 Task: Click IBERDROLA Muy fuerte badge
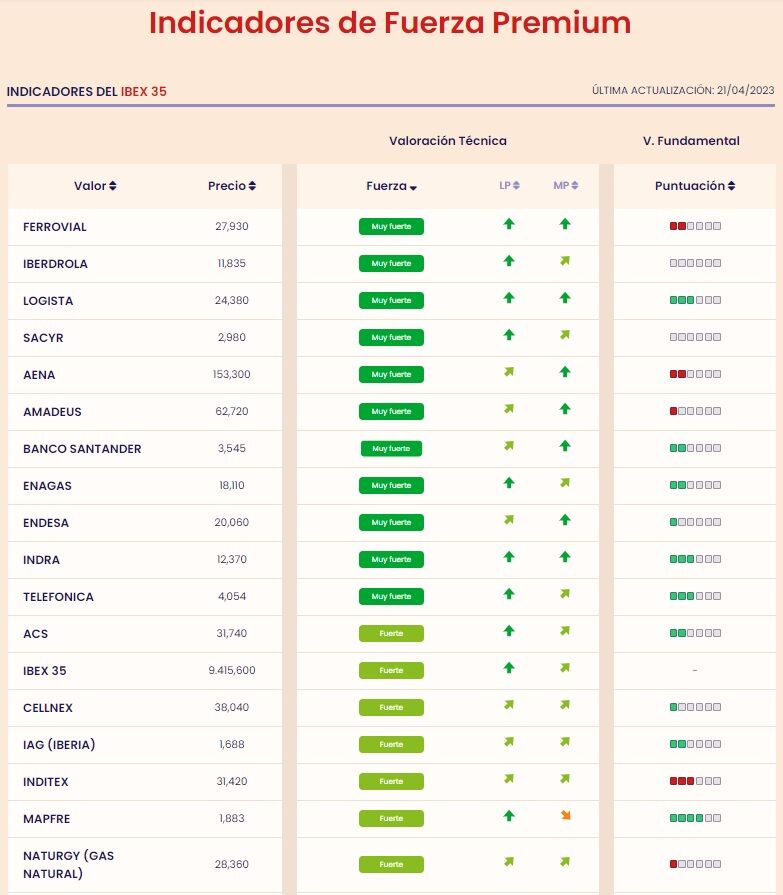[x=392, y=264]
